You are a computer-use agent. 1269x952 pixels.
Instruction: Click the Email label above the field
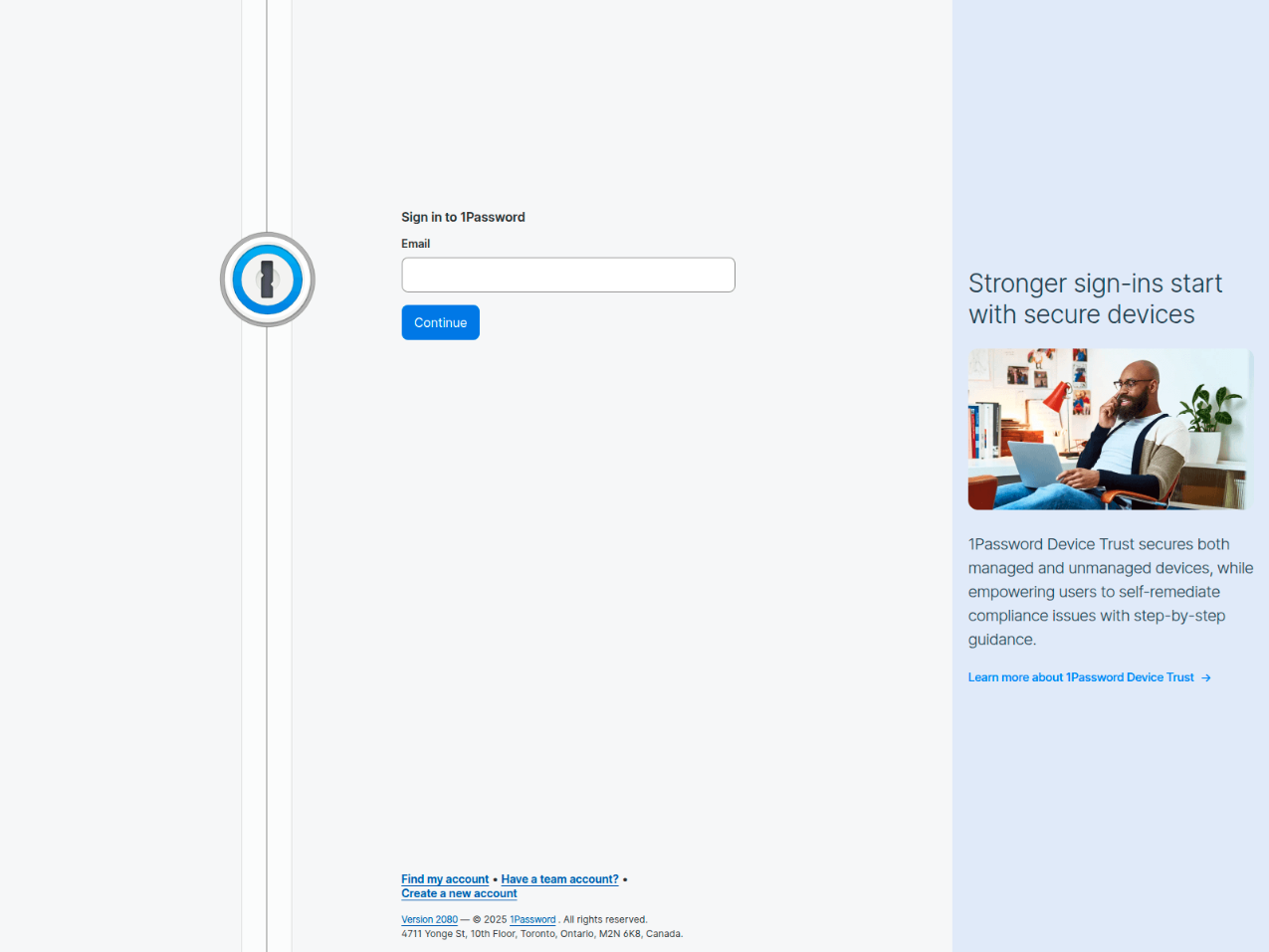click(x=415, y=244)
